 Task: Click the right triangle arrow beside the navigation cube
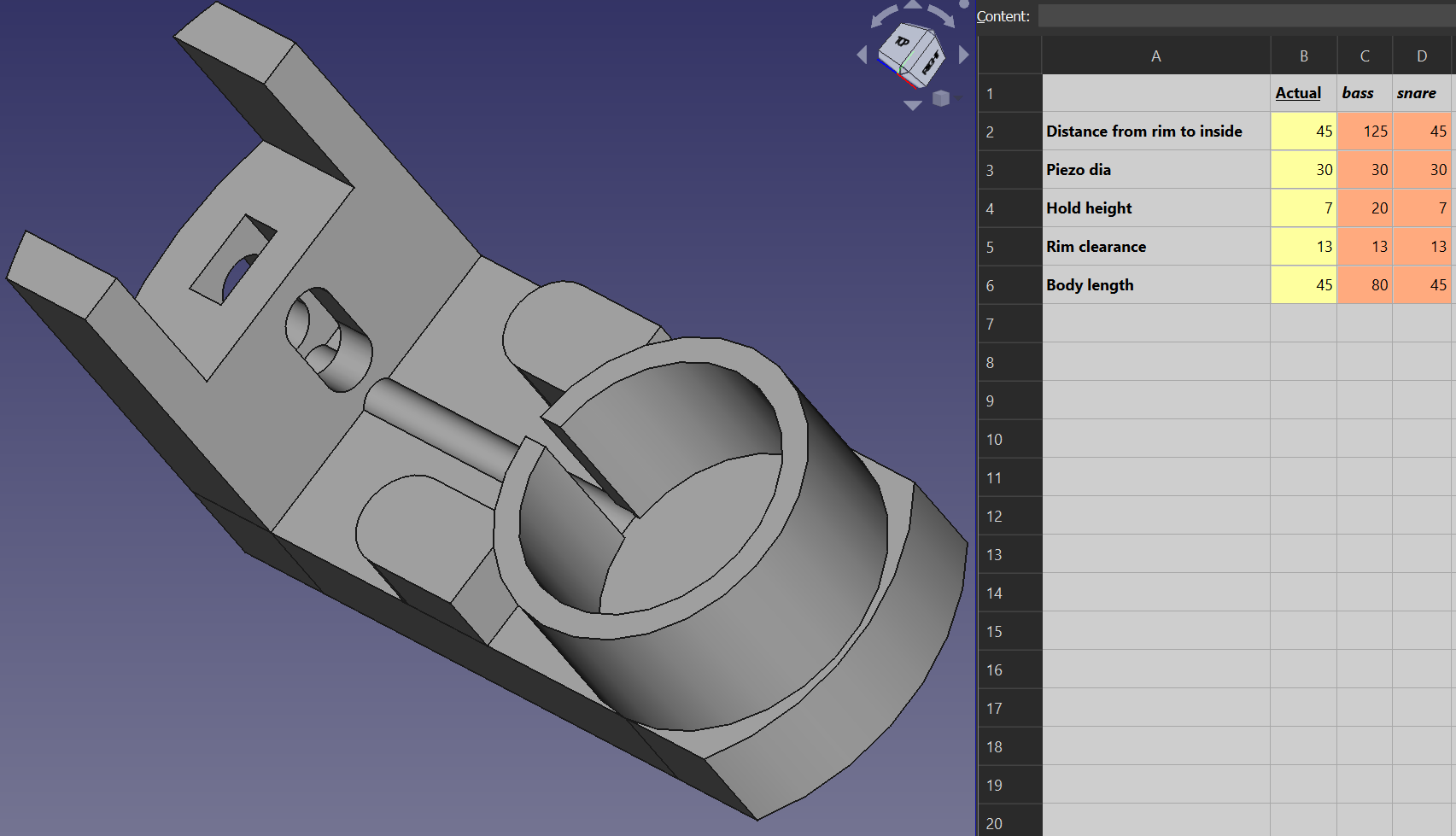(x=964, y=56)
